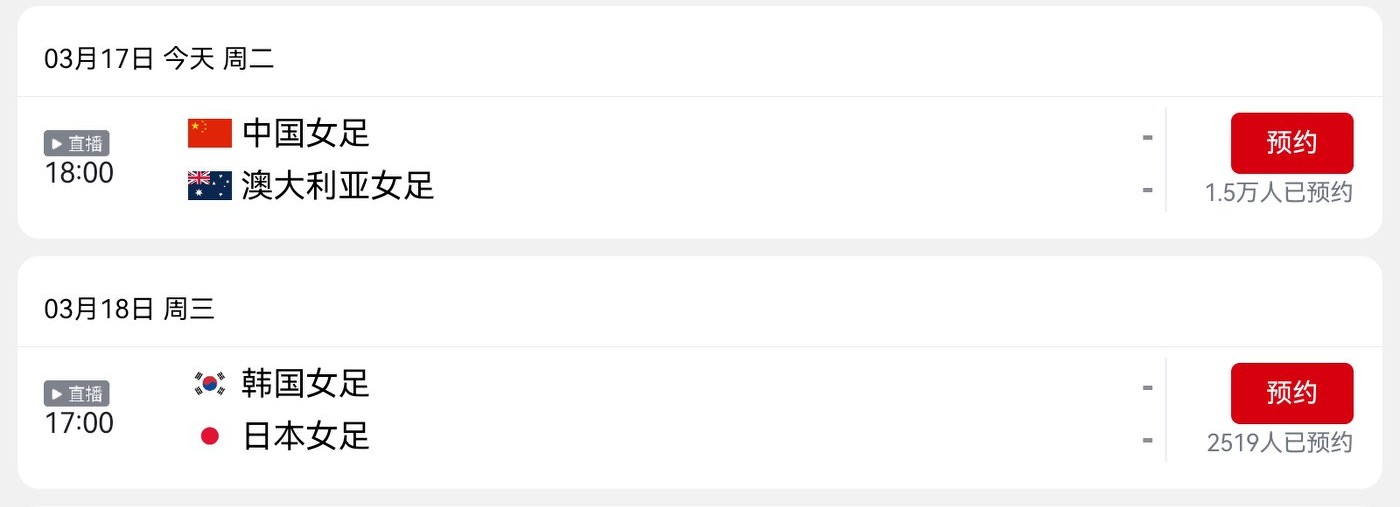Open the 澳大利亚女足 team name
This screenshot has width=1400, height=507.
(x=338, y=186)
